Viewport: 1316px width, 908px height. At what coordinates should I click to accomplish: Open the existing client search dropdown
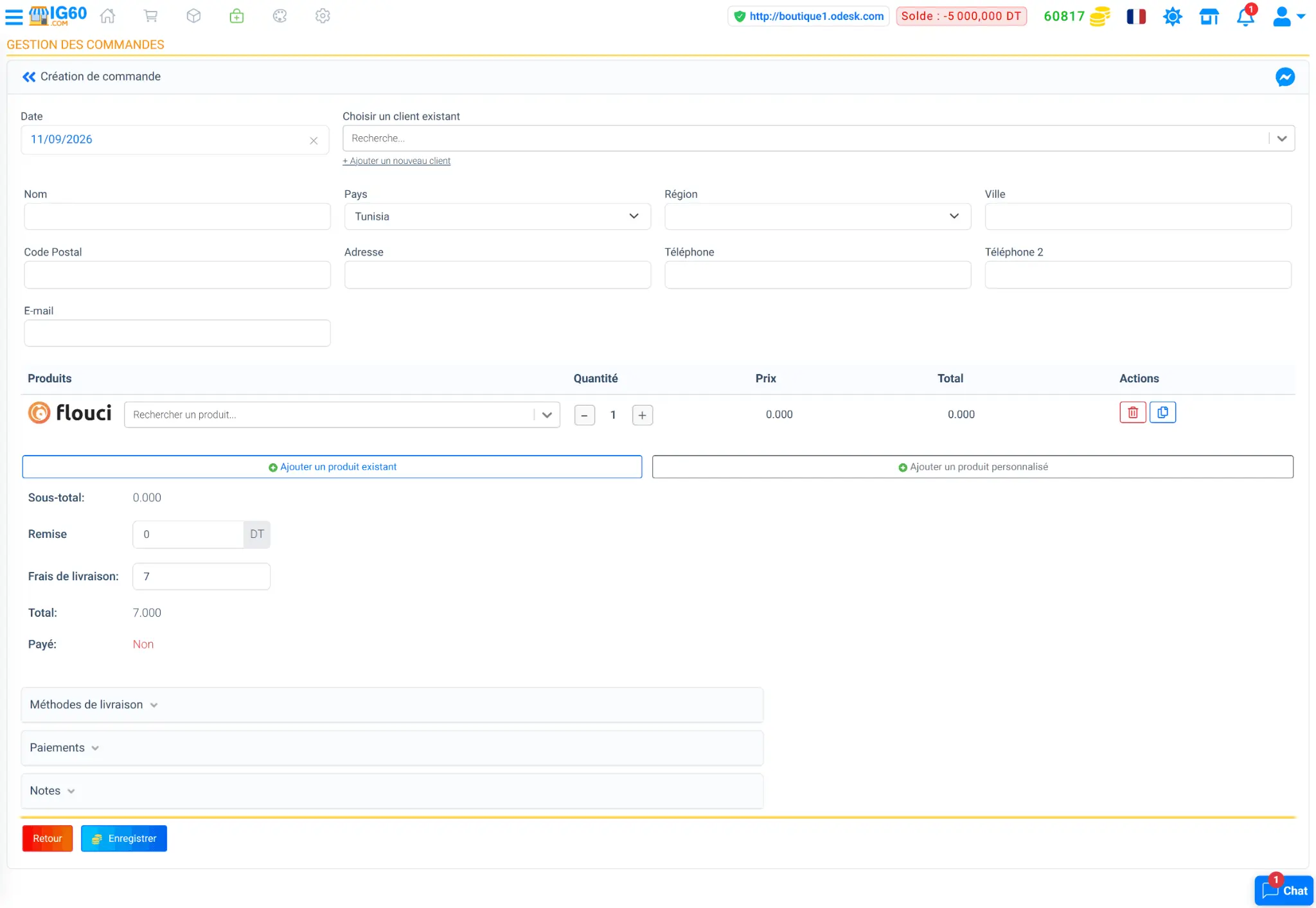point(819,138)
